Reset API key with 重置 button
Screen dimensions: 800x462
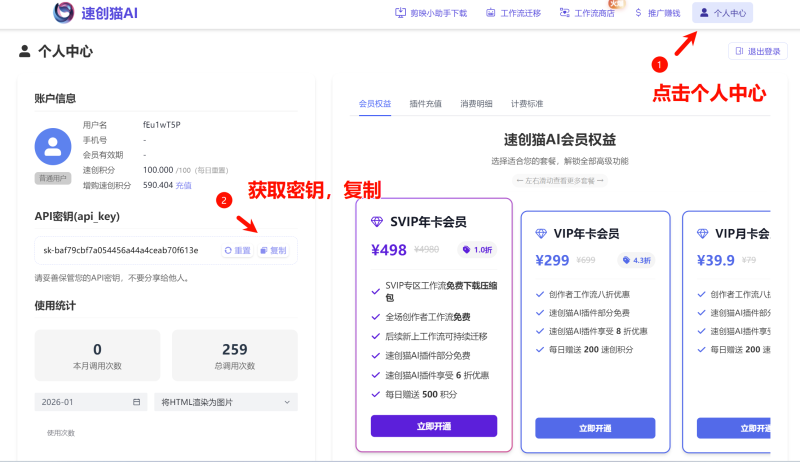237,250
